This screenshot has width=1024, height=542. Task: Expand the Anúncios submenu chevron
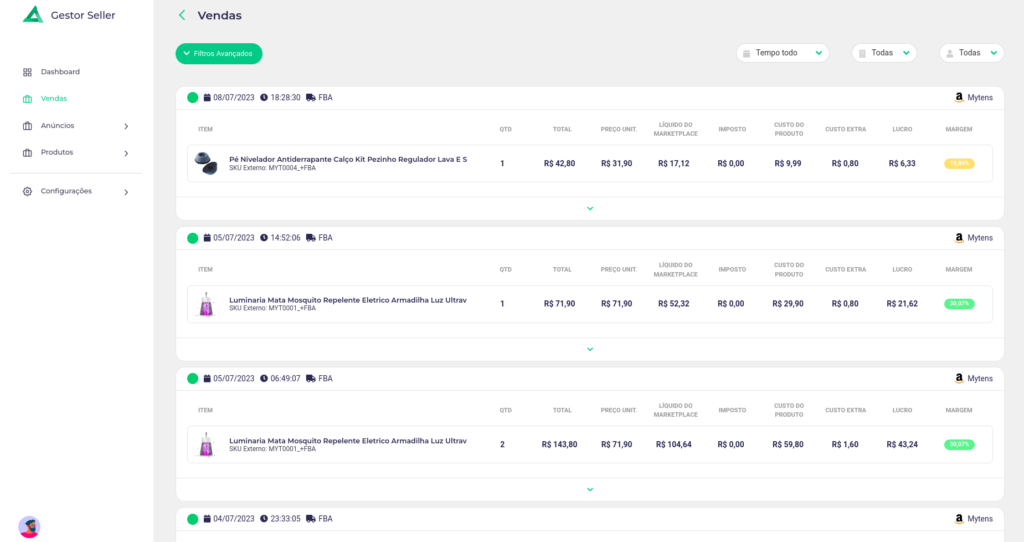pos(126,126)
